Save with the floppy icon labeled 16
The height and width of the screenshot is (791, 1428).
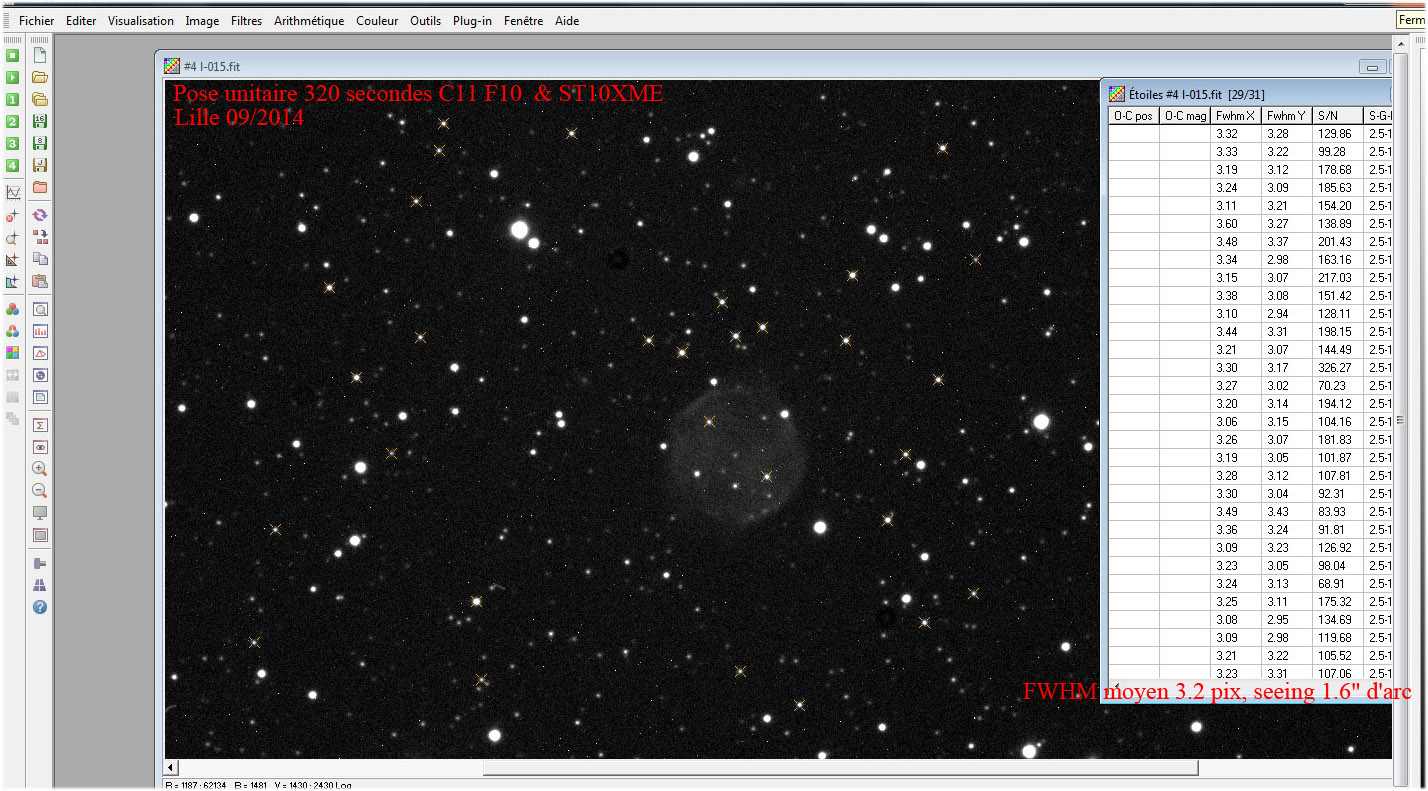(x=40, y=122)
